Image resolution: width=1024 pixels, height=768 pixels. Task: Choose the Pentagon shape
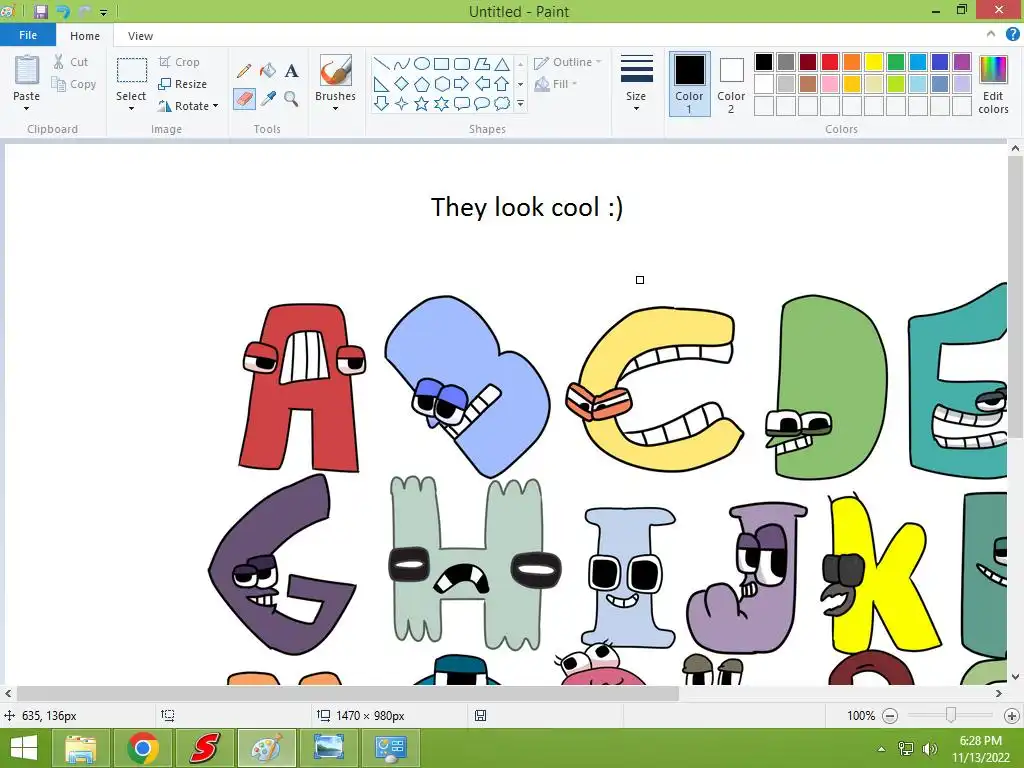point(422,84)
